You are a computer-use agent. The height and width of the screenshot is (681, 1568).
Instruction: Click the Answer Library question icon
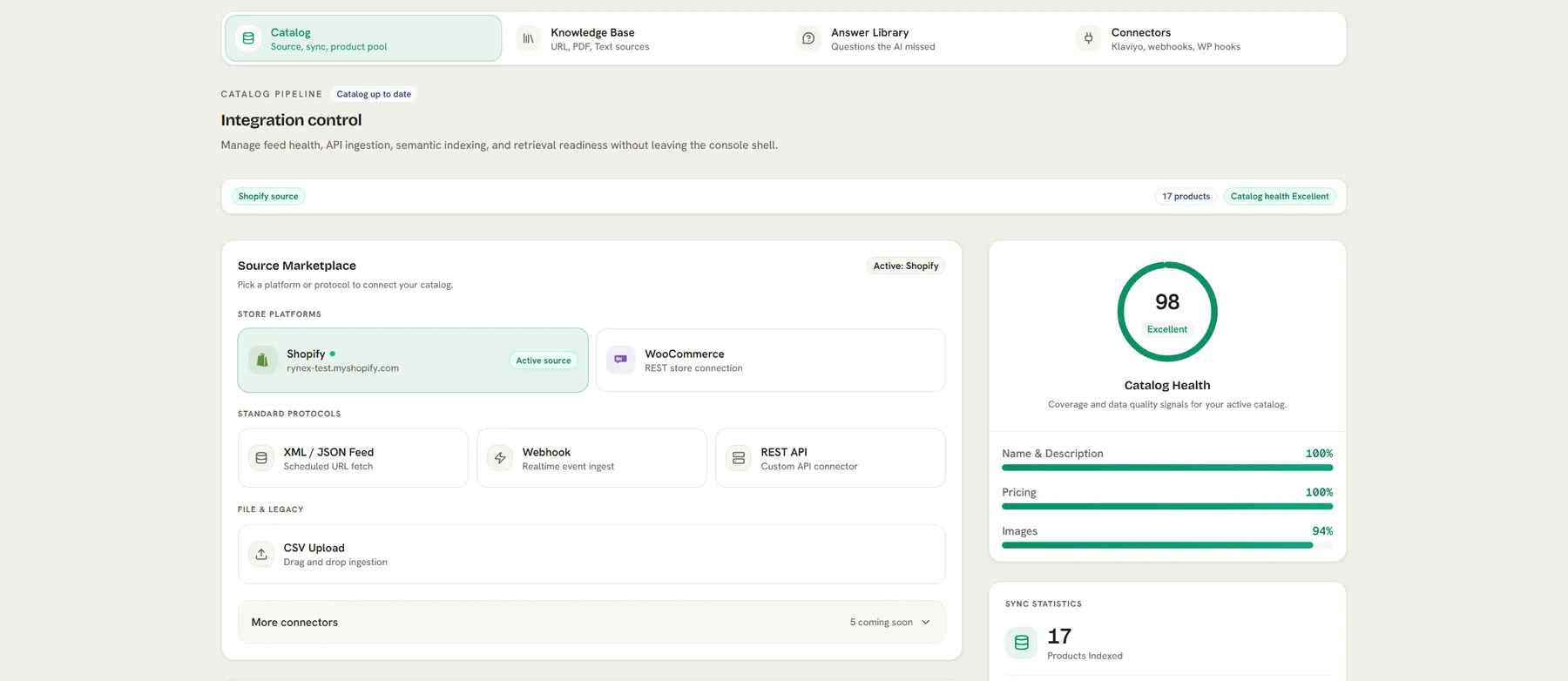(808, 38)
